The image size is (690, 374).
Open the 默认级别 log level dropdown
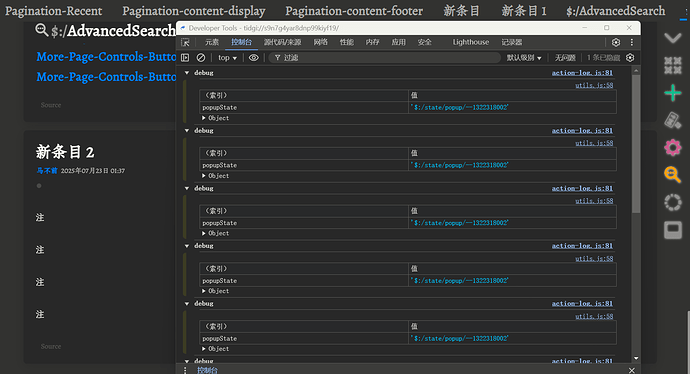click(x=524, y=58)
